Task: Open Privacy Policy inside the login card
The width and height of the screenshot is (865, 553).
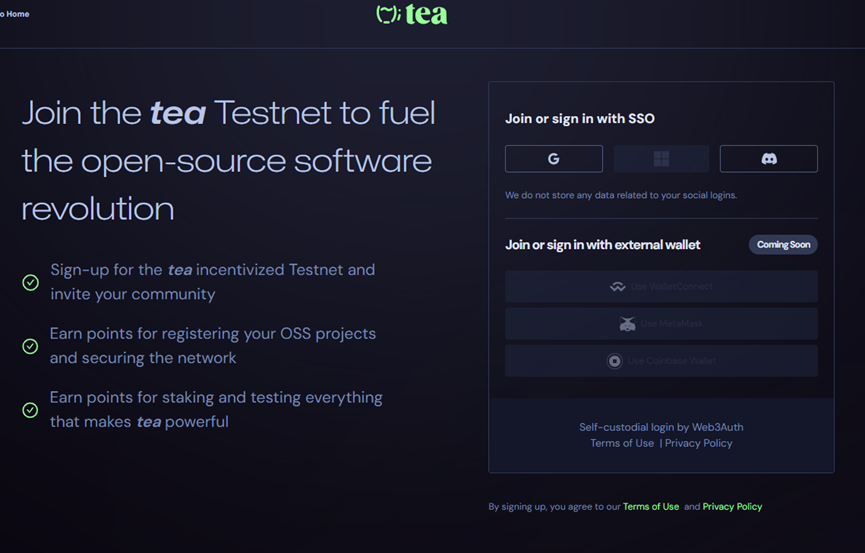Action: [699, 443]
